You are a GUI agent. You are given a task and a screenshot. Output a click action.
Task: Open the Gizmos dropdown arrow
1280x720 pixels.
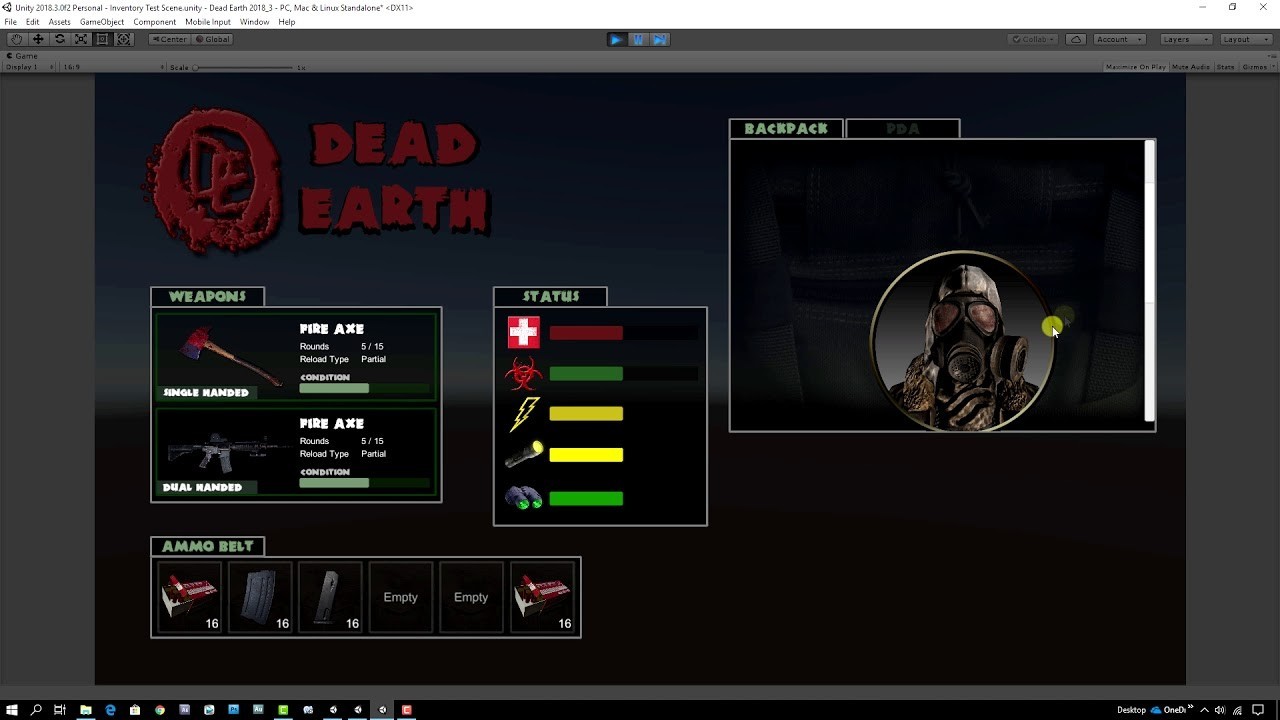point(1271,67)
